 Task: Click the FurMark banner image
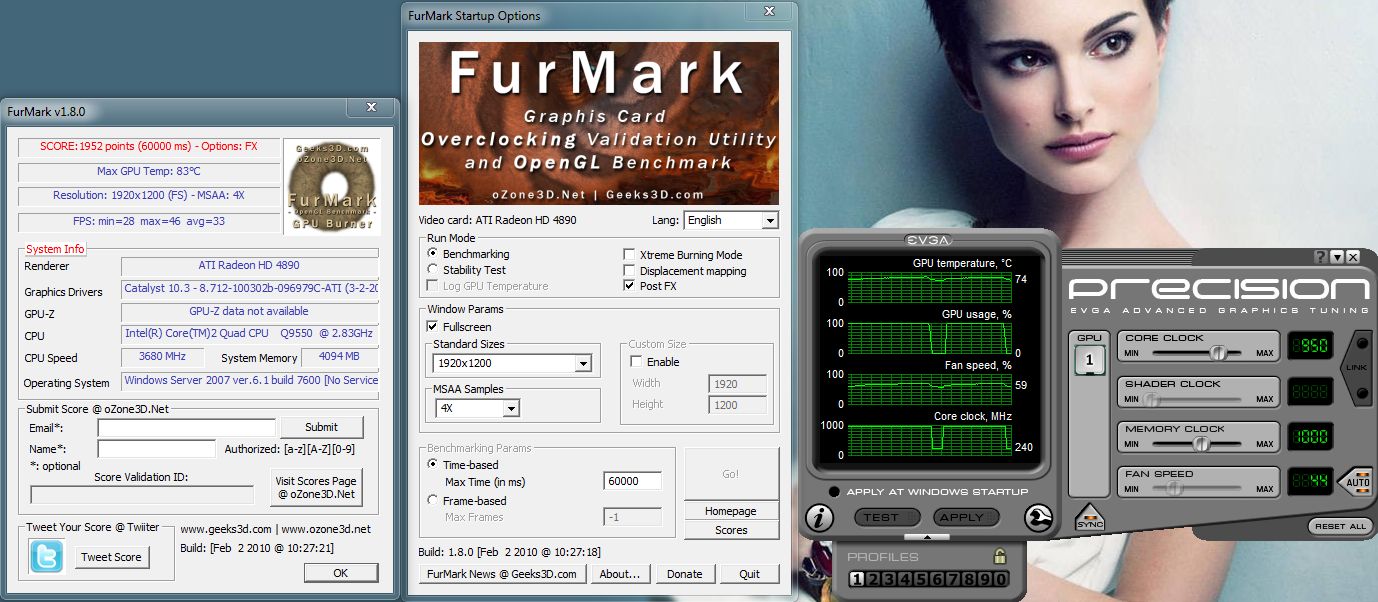click(x=599, y=124)
